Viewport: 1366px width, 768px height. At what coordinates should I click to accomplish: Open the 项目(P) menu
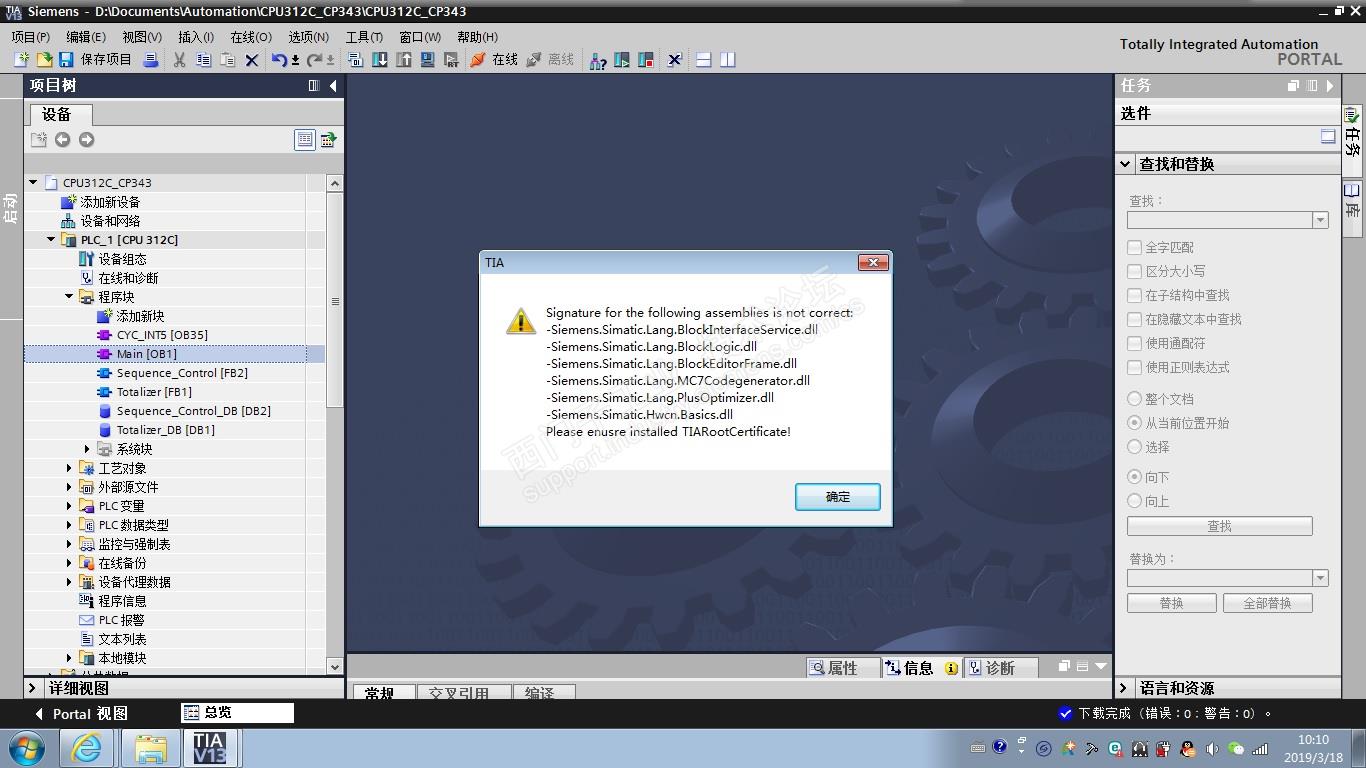point(31,37)
